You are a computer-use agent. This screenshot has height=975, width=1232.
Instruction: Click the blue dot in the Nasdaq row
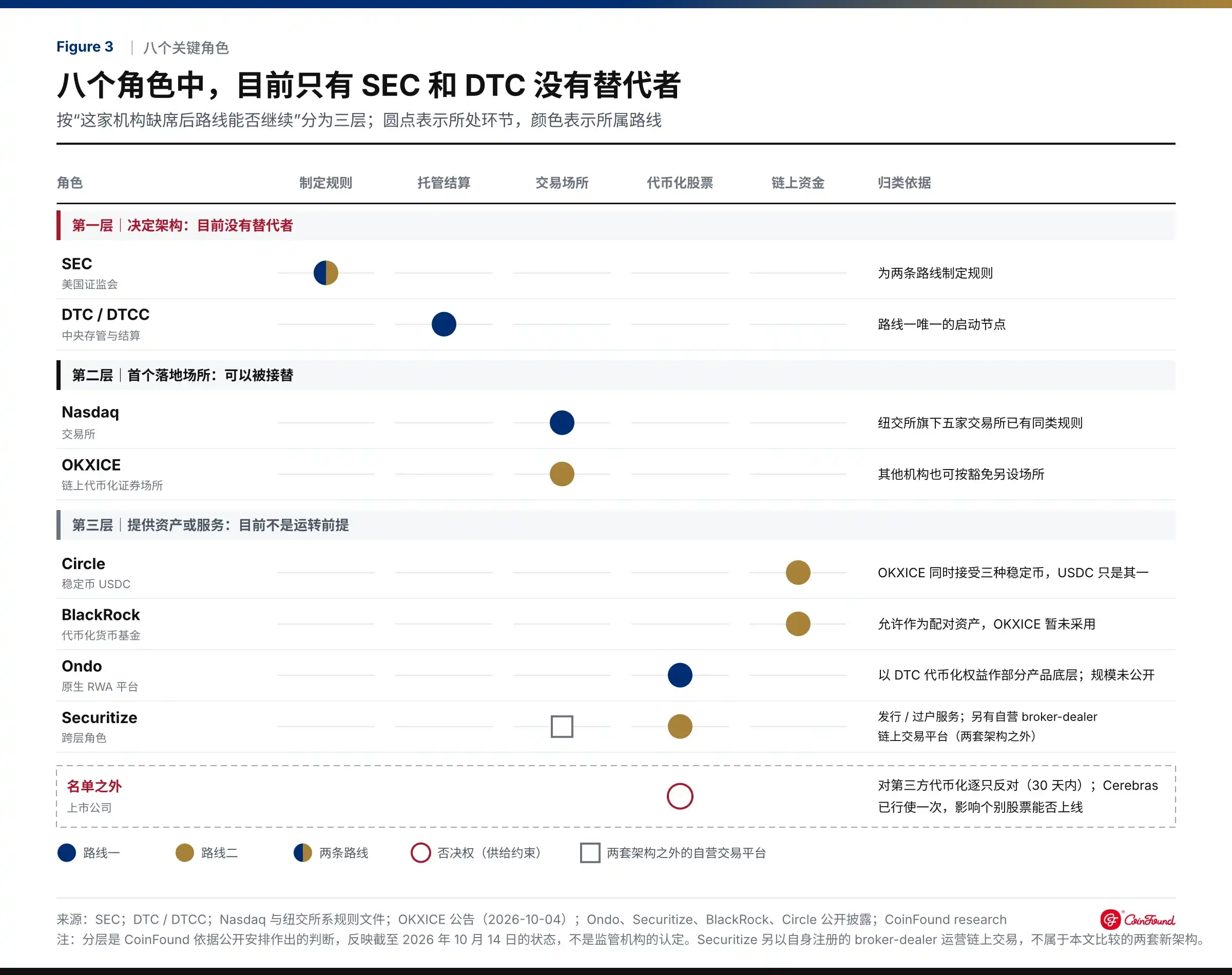[x=562, y=423]
